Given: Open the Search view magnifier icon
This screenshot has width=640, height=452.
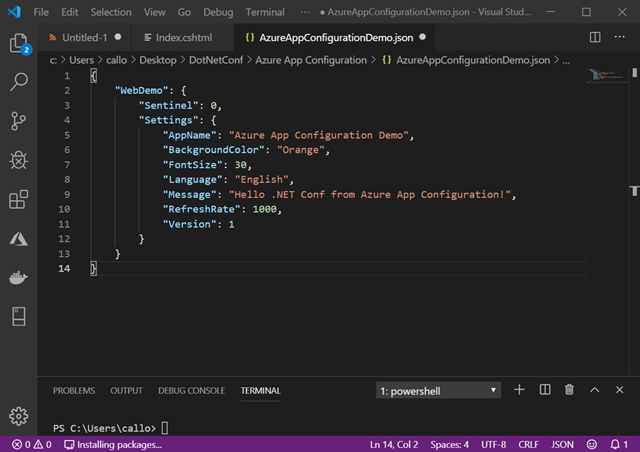Looking at the screenshot, I should tap(19, 82).
